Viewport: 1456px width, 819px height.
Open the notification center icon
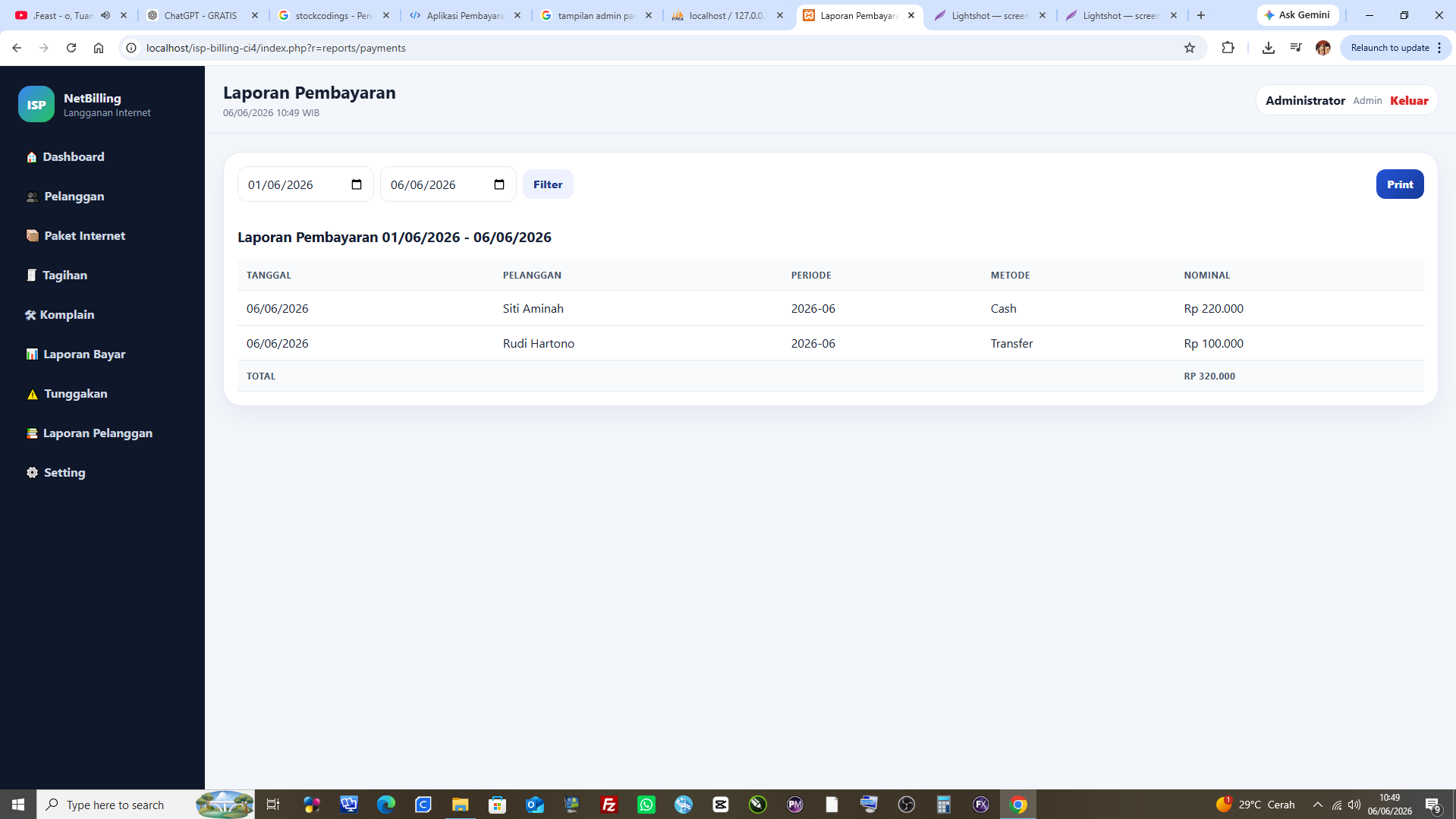coord(1433,805)
